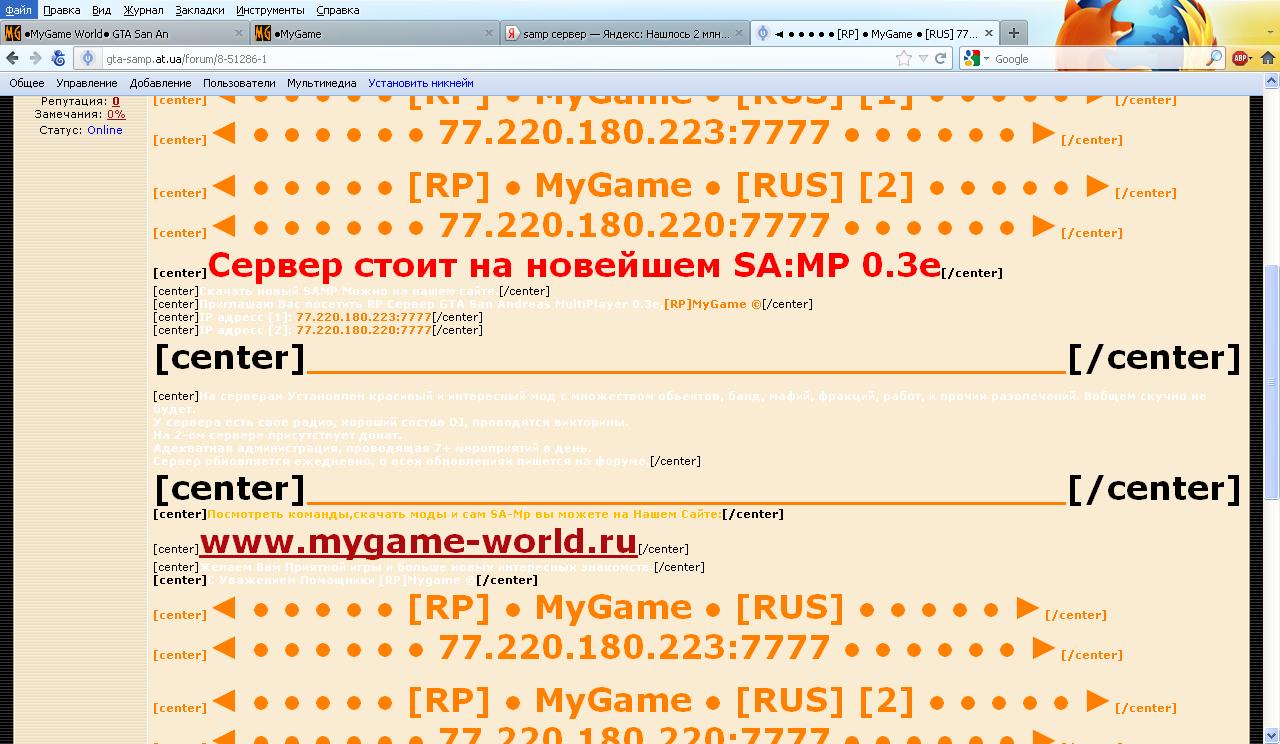Open the Добавление toolbar item
The height and width of the screenshot is (744, 1280).
click(x=160, y=83)
